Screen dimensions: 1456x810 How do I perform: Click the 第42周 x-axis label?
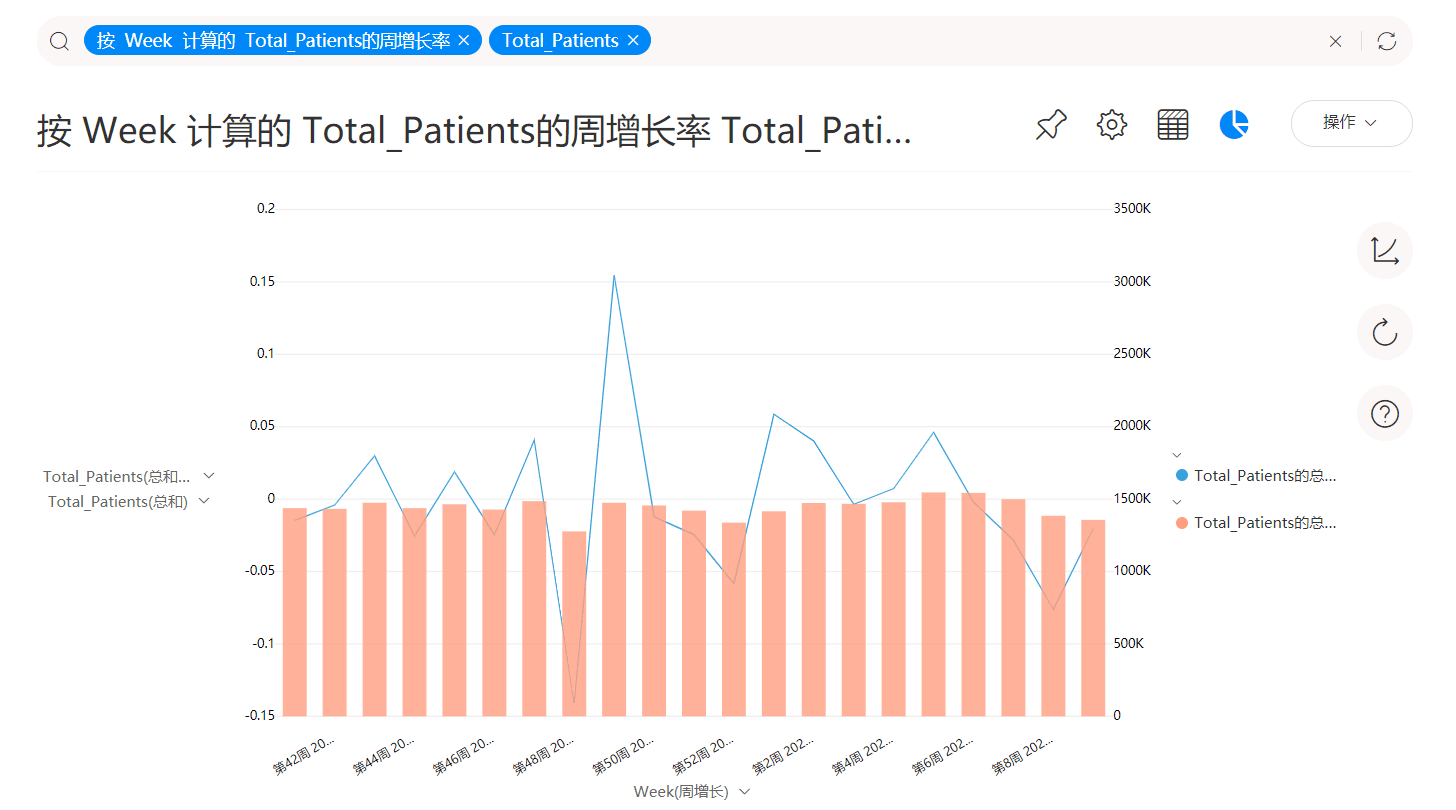point(303,757)
